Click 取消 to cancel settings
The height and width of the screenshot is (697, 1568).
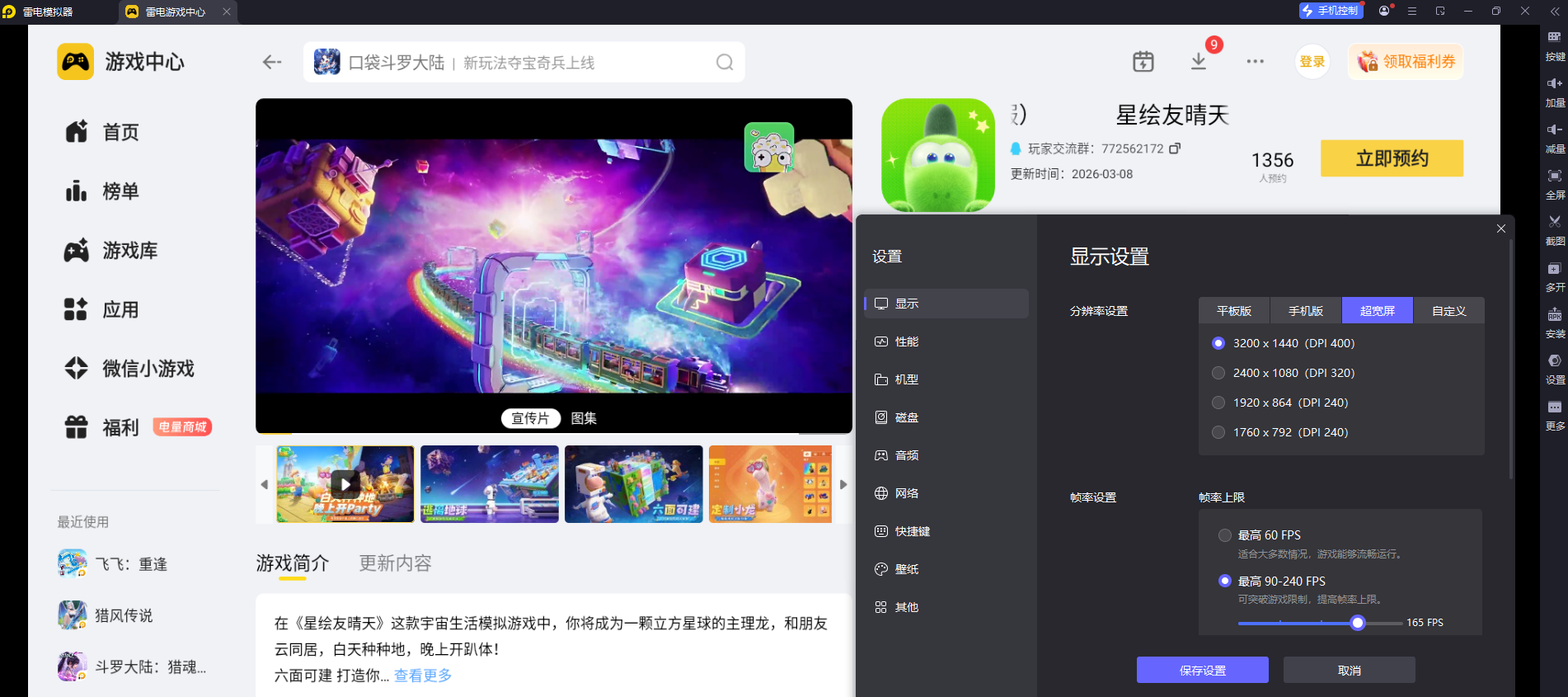[x=1350, y=670]
